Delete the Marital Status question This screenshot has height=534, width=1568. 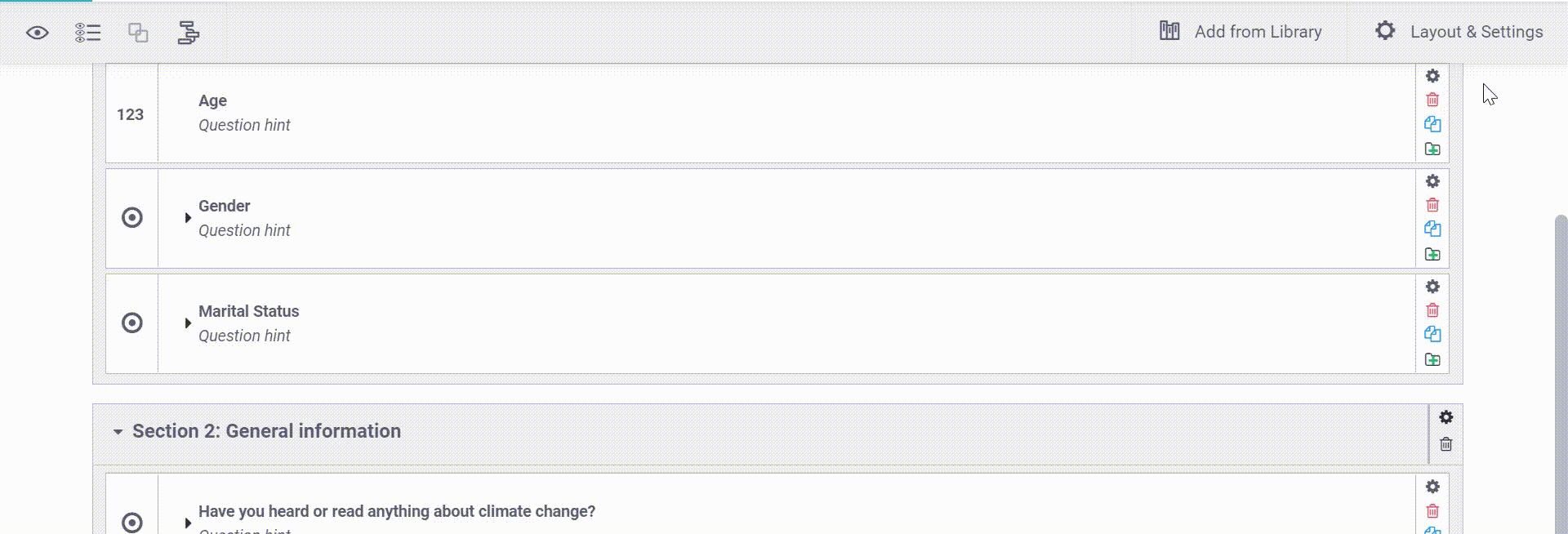pyautogui.click(x=1432, y=310)
